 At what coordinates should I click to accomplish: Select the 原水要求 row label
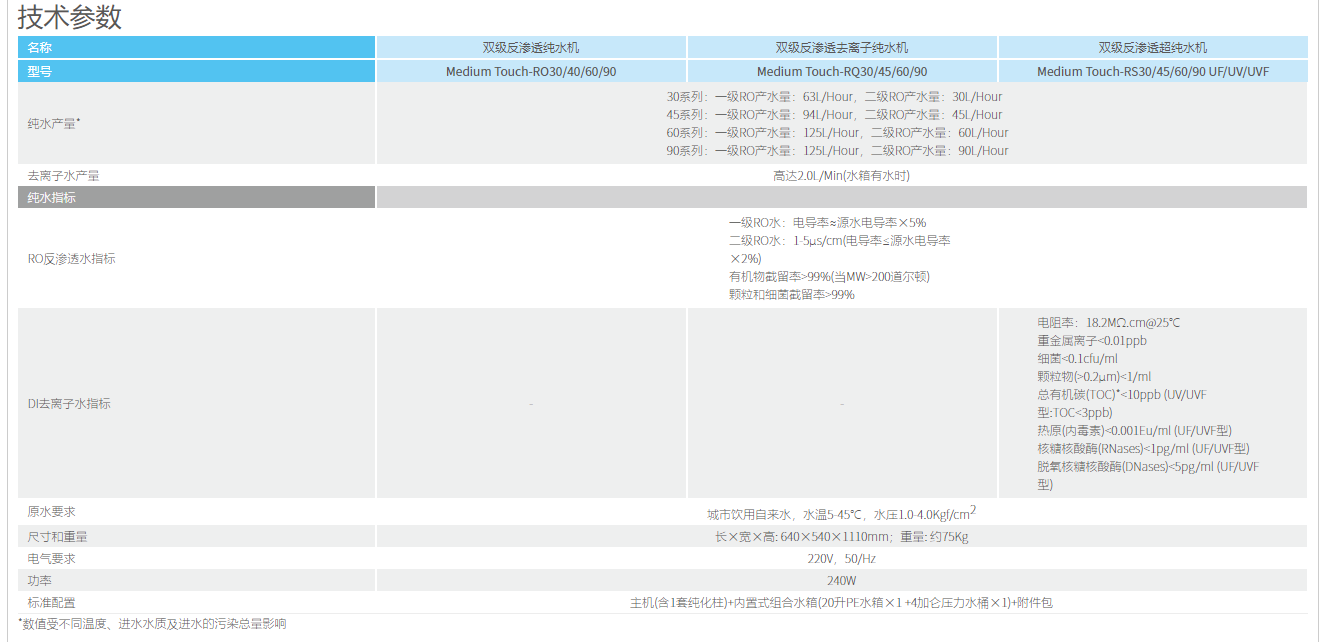click(x=51, y=512)
